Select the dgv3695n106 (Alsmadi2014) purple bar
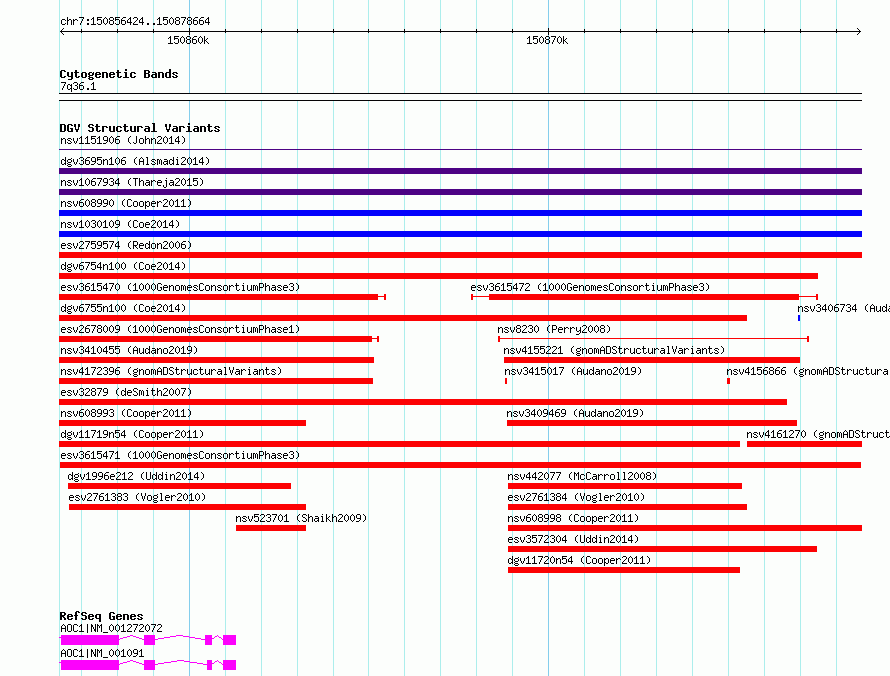Screen dimensions: 890x676 coord(460,171)
